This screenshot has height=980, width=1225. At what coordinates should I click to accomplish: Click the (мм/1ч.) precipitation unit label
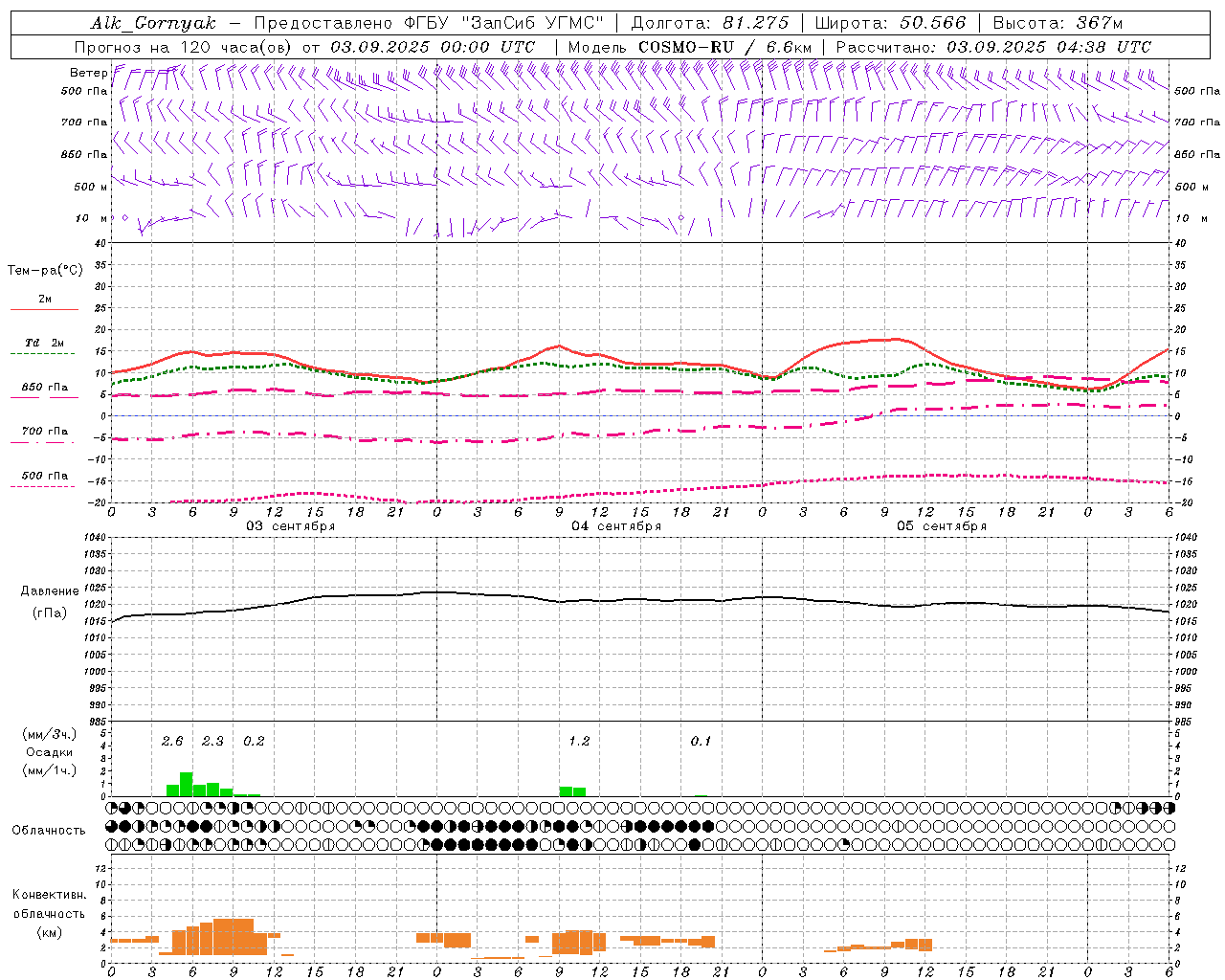(x=49, y=769)
